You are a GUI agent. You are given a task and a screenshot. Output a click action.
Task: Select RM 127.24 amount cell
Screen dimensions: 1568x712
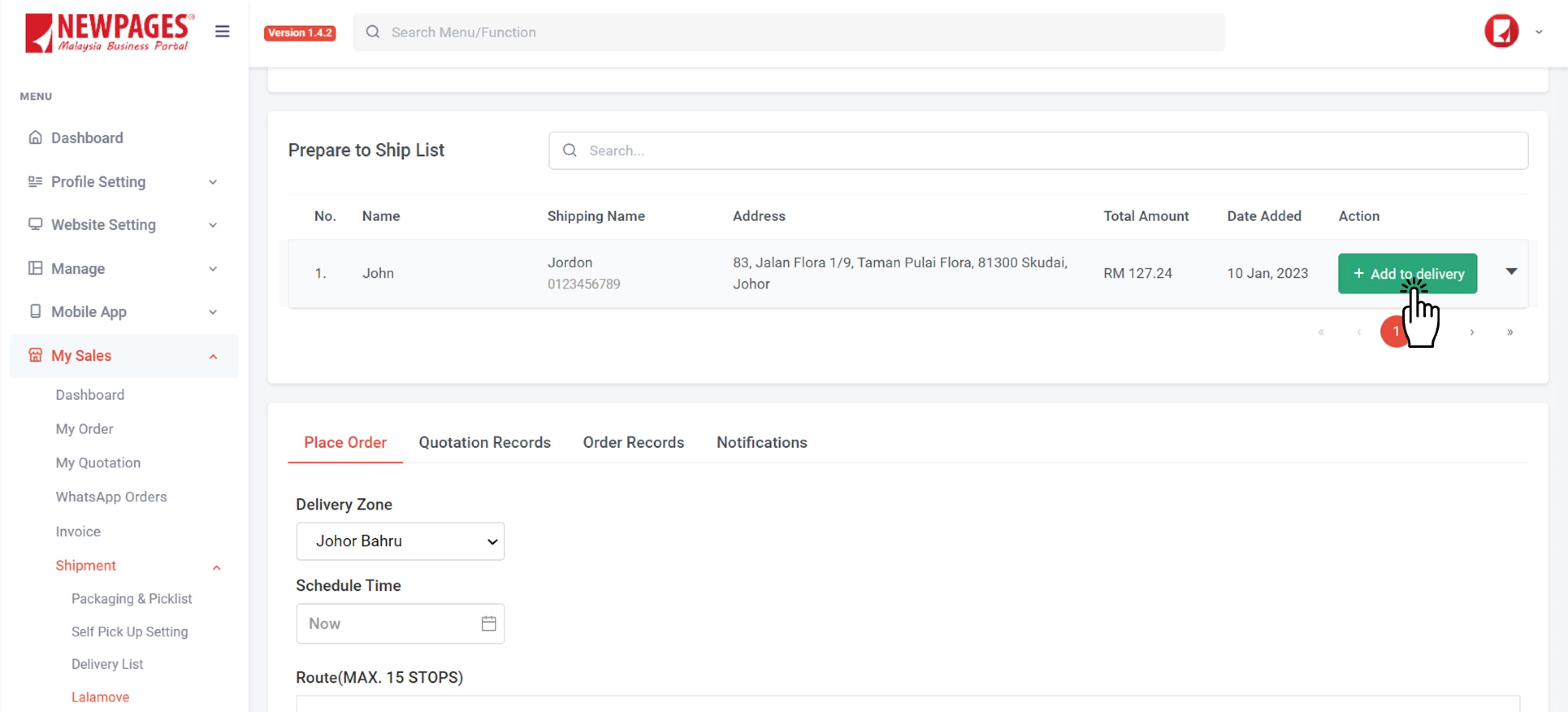click(1138, 273)
